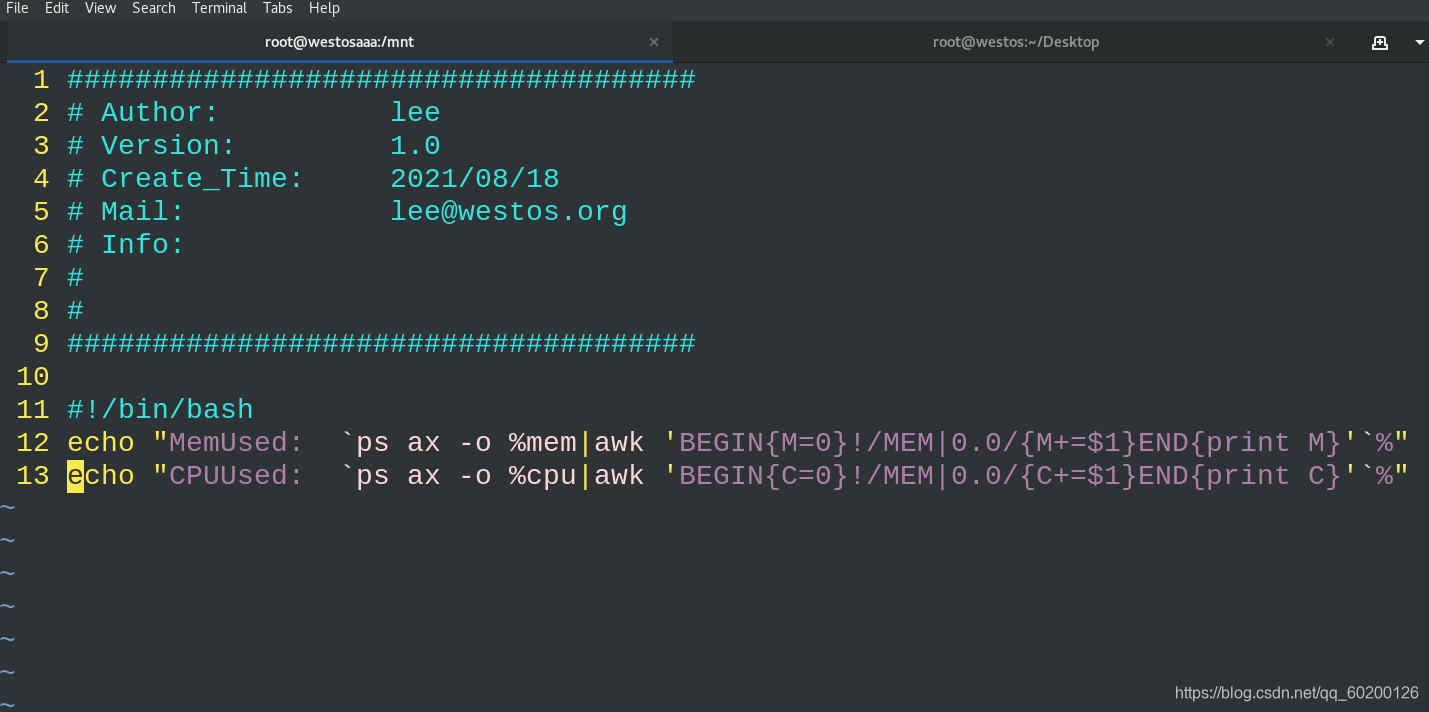Screen dimensions: 1429x712
Task: Switch to root@westos:~/Desktop tab
Action: point(1015,42)
